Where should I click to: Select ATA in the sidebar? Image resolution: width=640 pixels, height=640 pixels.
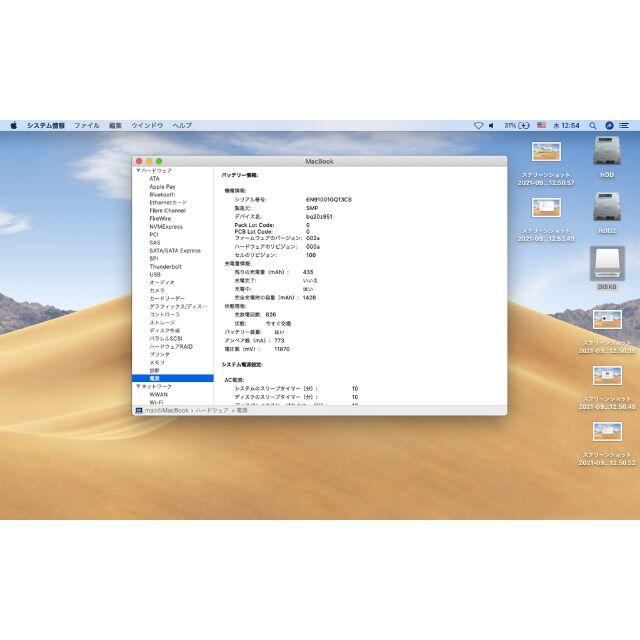point(154,178)
